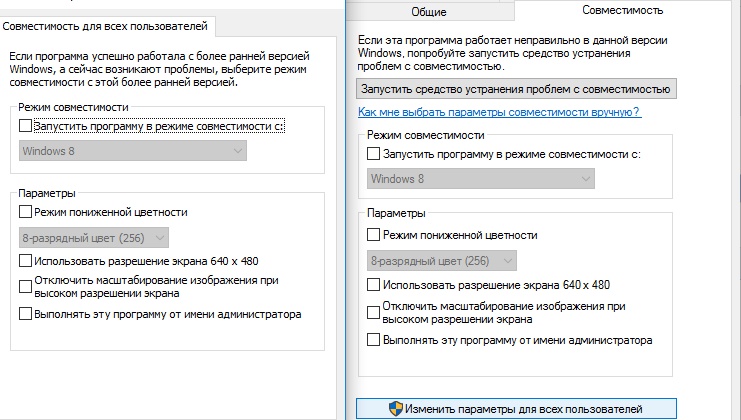Check Запустить программу в режиме совместимости under Совместимость tab
This screenshot has height=420, width=741.
coord(374,154)
